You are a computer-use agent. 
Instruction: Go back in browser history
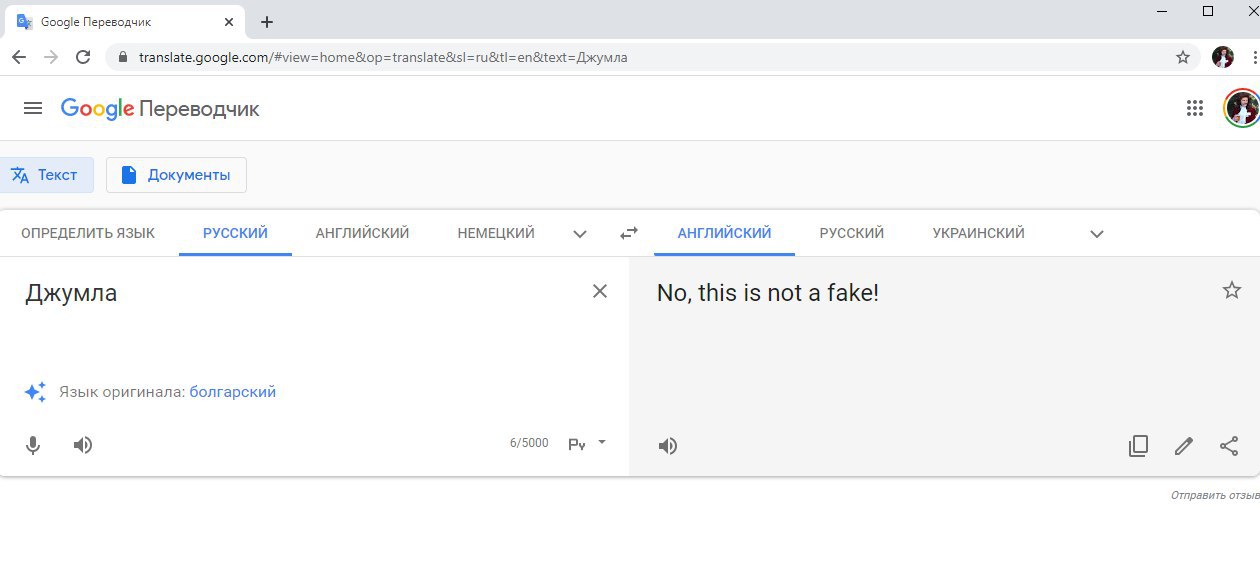tap(19, 57)
